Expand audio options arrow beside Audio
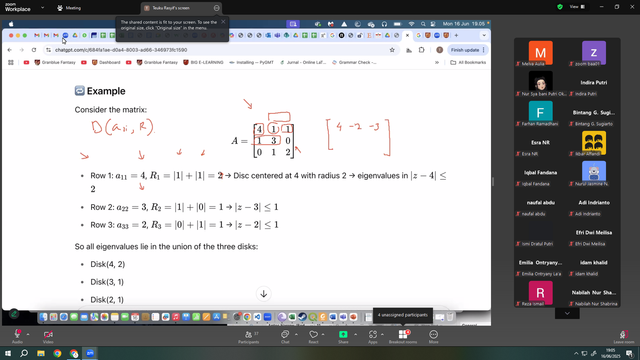This screenshot has height=360, width=640. click(x=28, y=334)
